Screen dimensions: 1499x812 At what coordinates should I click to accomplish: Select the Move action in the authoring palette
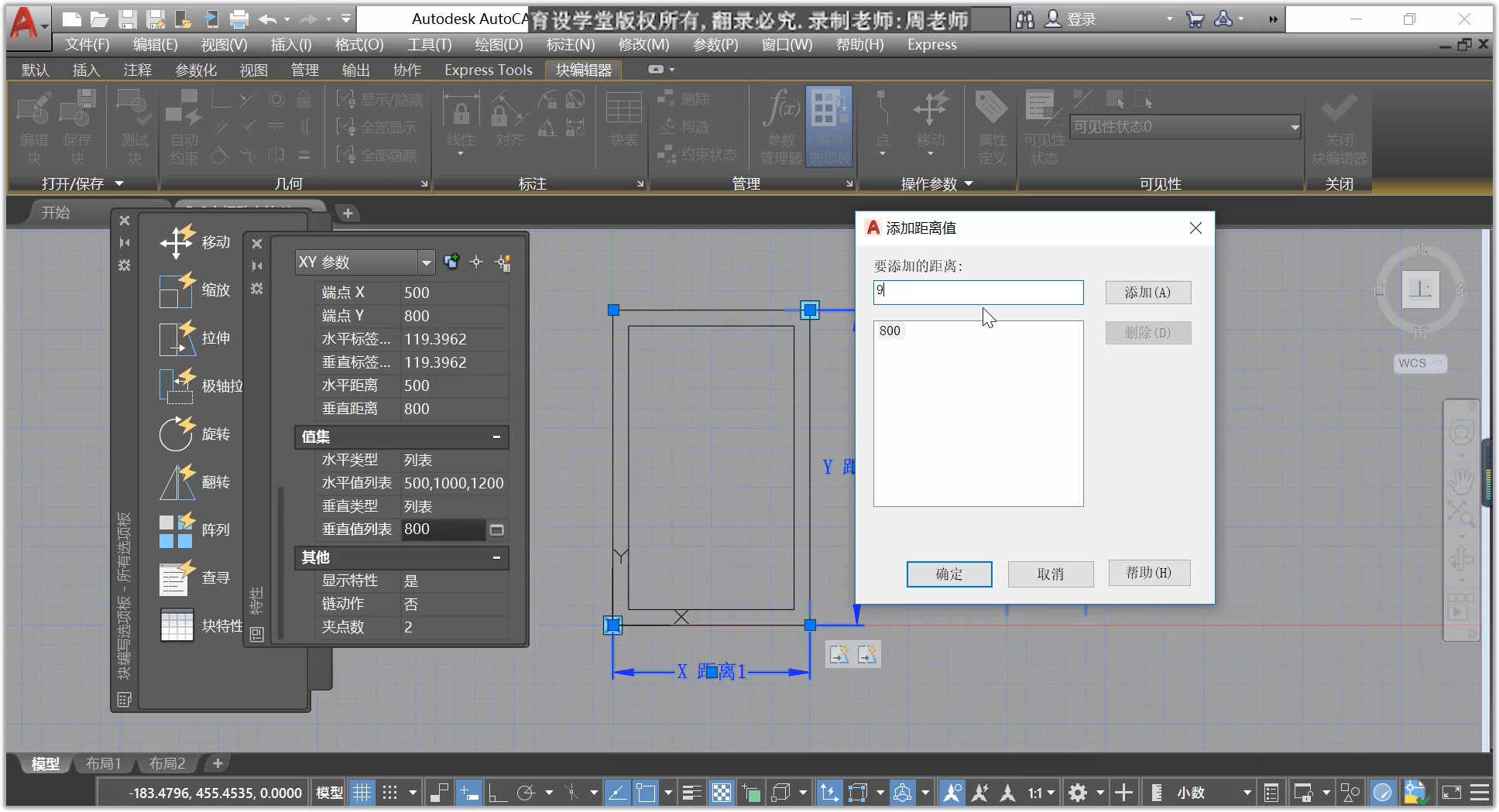tap(195, 242)
